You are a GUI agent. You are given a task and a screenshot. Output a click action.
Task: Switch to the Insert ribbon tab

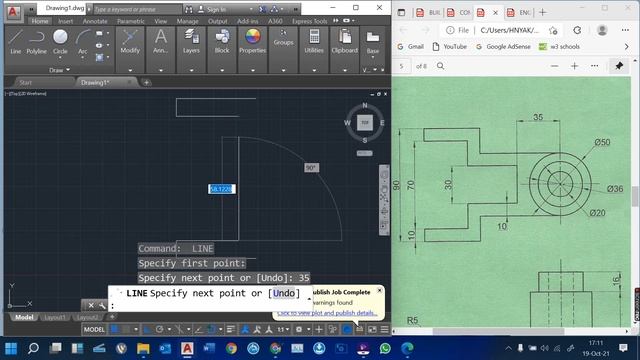pyautogui.click(x=65, y=21)
